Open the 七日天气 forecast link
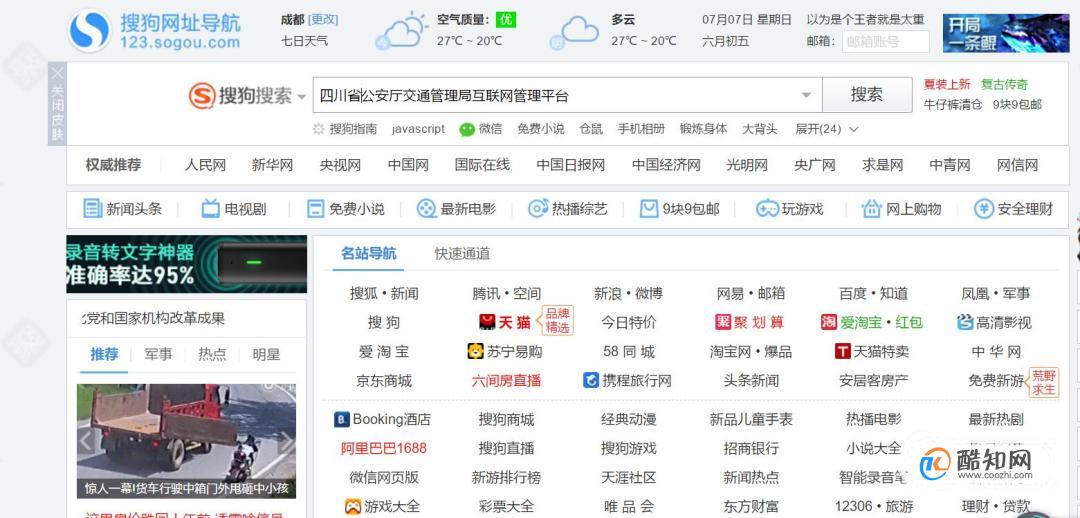Viewport: 1080px width, 518px height. click(x=304, y=41)
